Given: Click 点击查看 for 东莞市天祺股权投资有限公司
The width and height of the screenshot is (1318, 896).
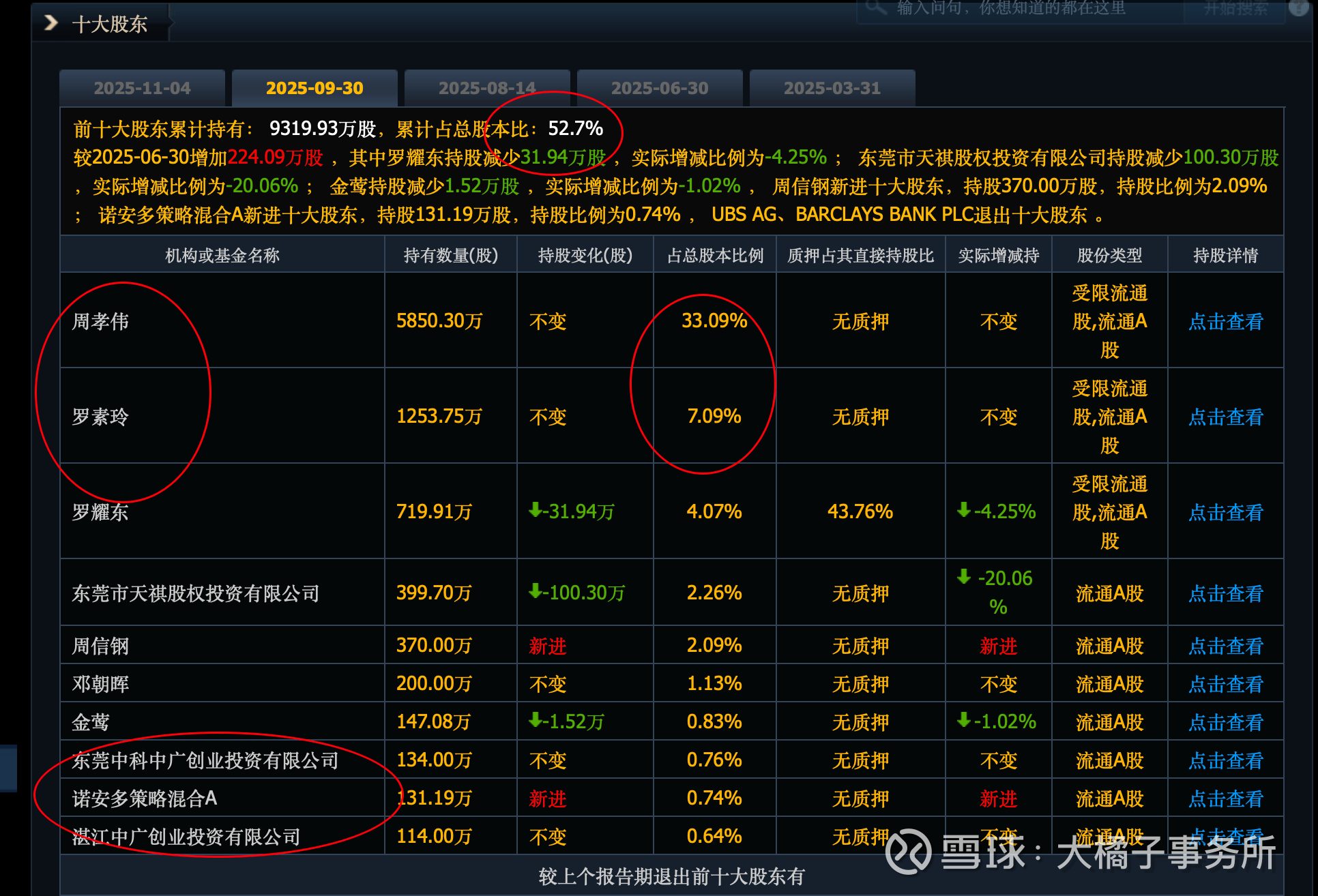Looking at the screenshot, I should tap(1225, 593).
